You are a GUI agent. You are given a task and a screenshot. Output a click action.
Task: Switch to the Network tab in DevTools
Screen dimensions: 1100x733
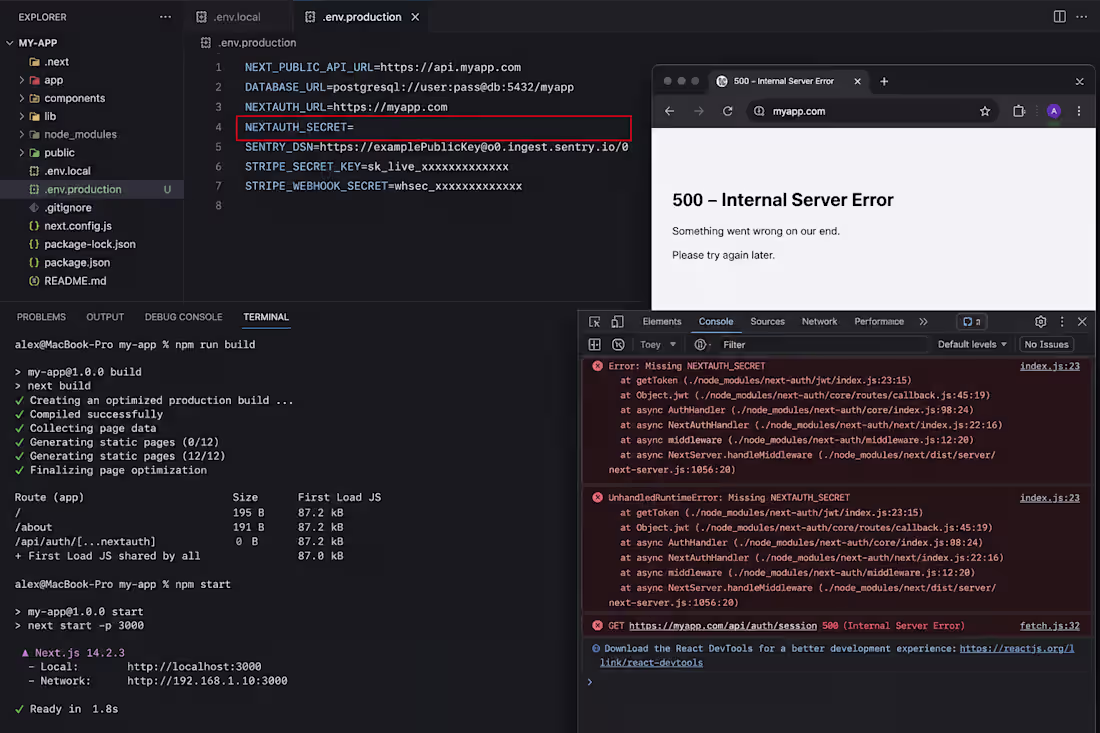[819, 322]
